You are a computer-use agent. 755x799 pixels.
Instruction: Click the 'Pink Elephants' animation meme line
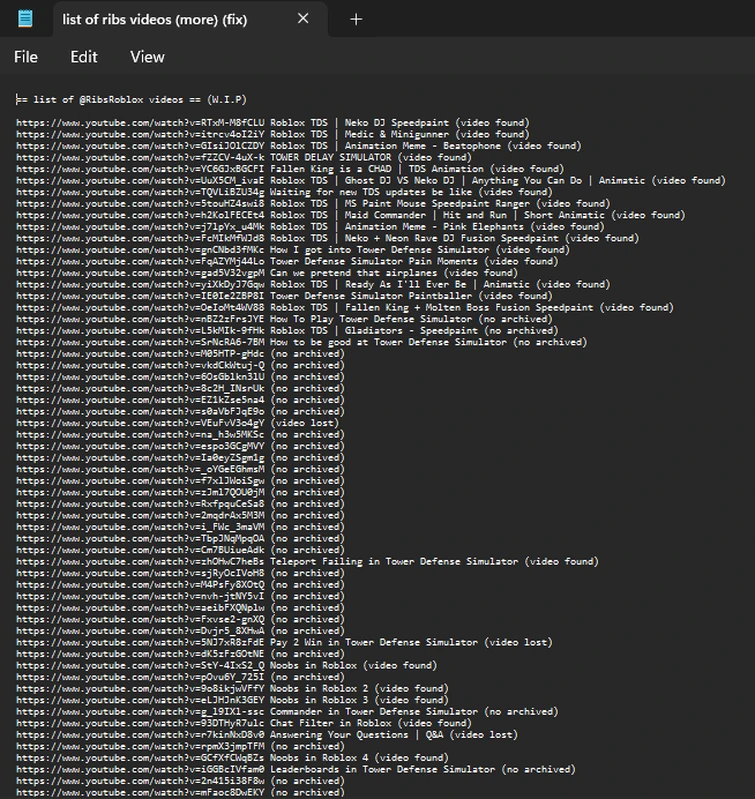(310, 227)
